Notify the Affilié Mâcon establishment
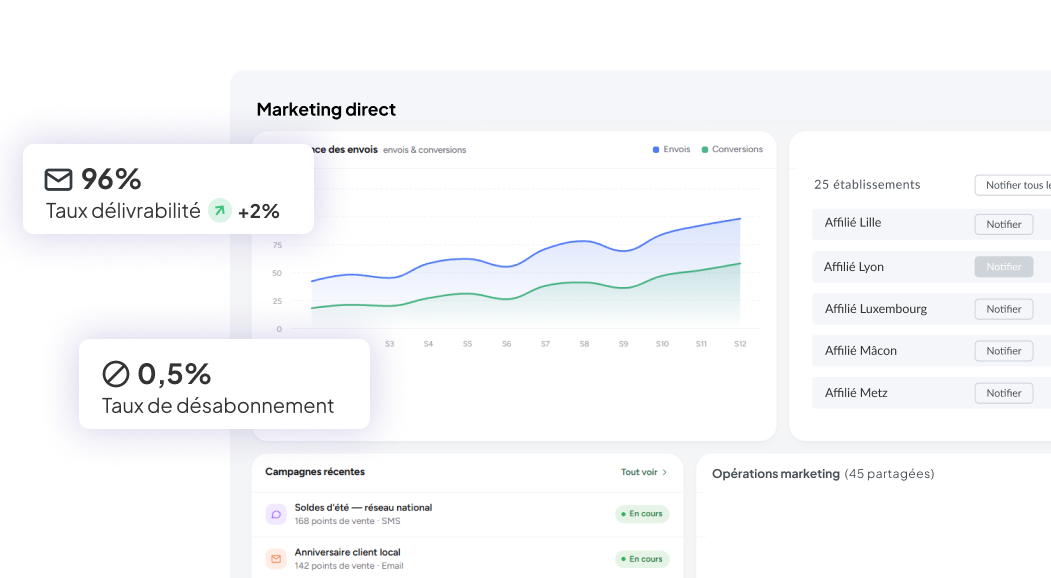Screen dimensions: 1051x578 [1003, 351]
